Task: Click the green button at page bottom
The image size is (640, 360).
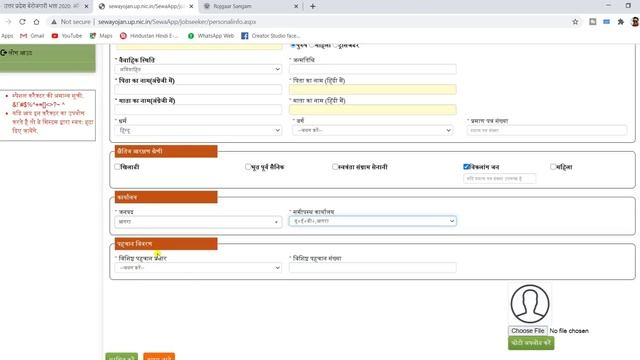Action: coord(122,356)
